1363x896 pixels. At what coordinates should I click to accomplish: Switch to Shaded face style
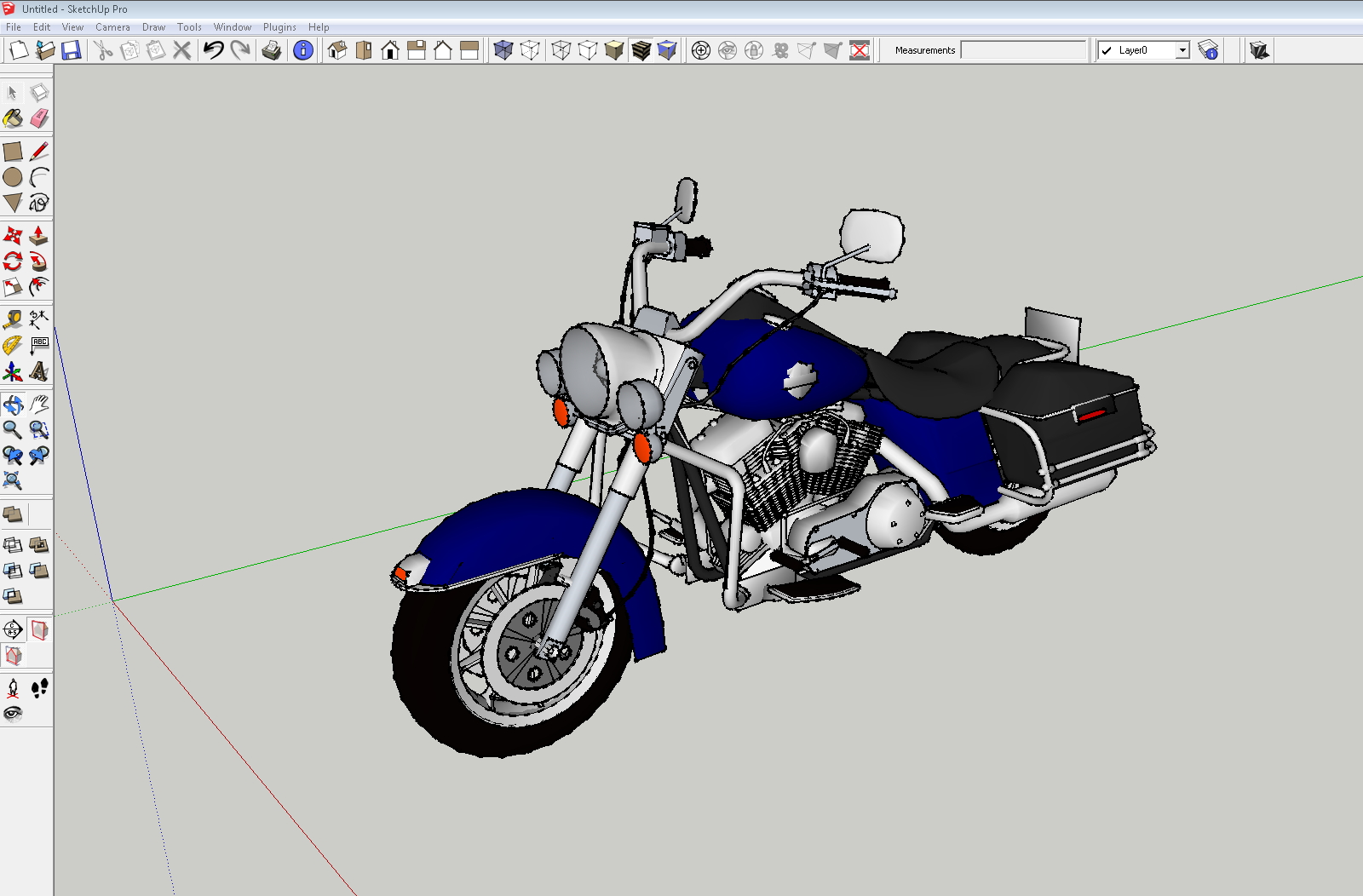coord(614,50)
